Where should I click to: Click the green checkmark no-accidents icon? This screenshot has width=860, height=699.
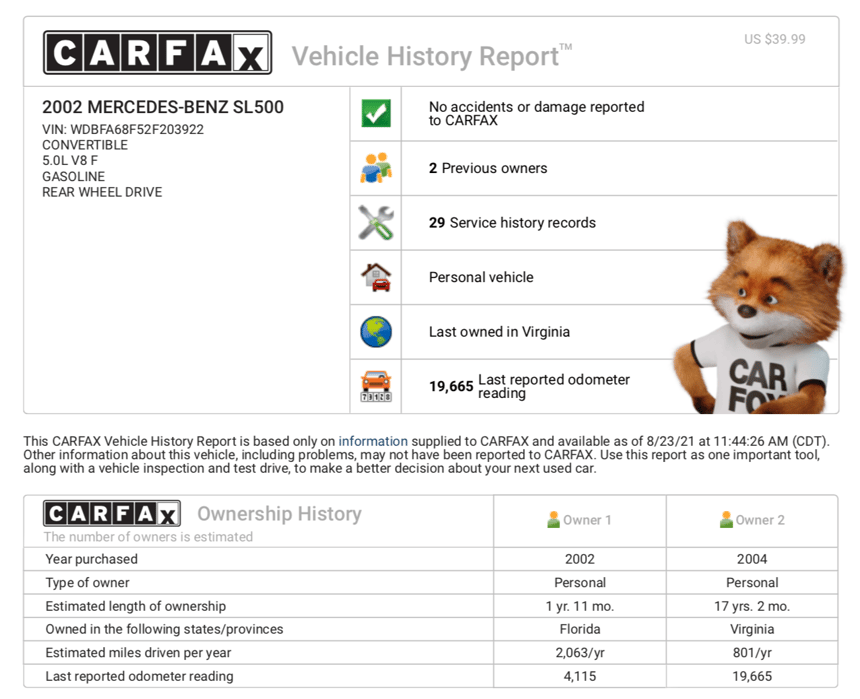coord(376,114)
